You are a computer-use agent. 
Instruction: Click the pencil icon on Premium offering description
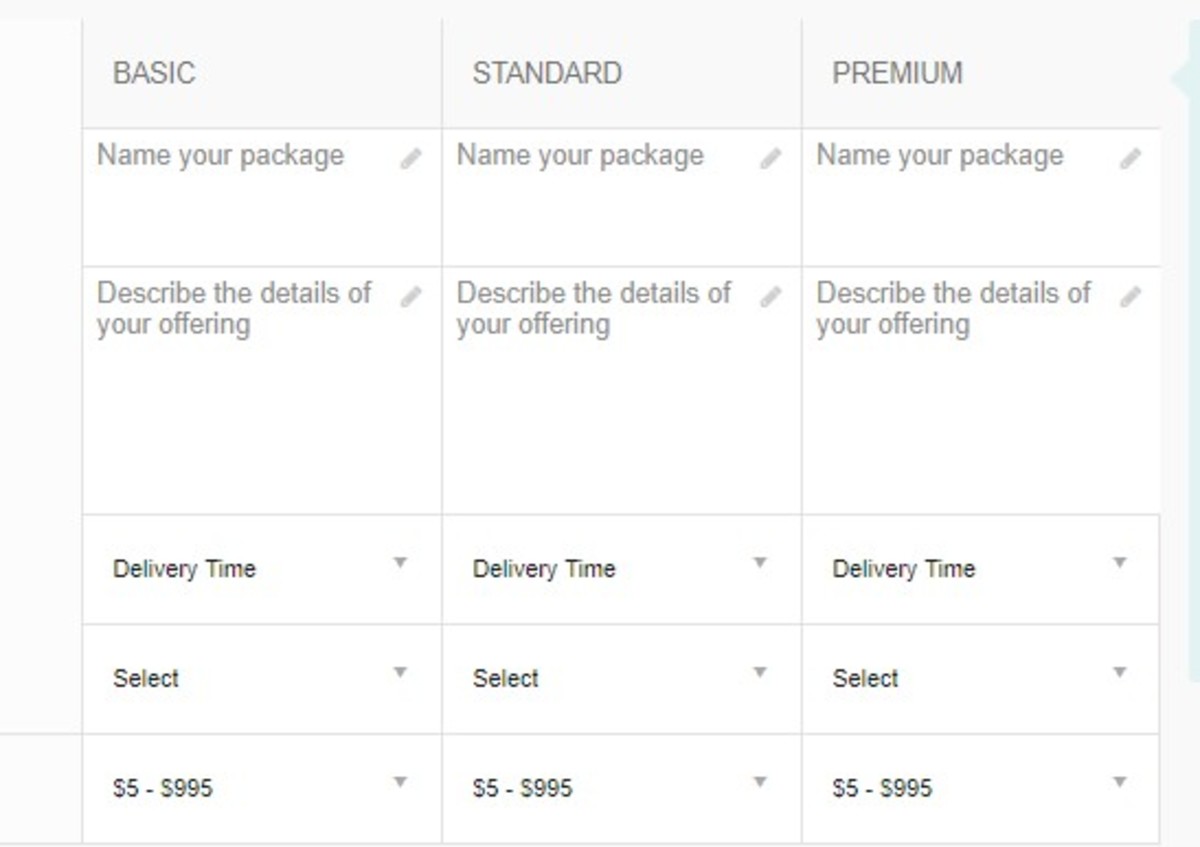click(x=1131, y=295)
